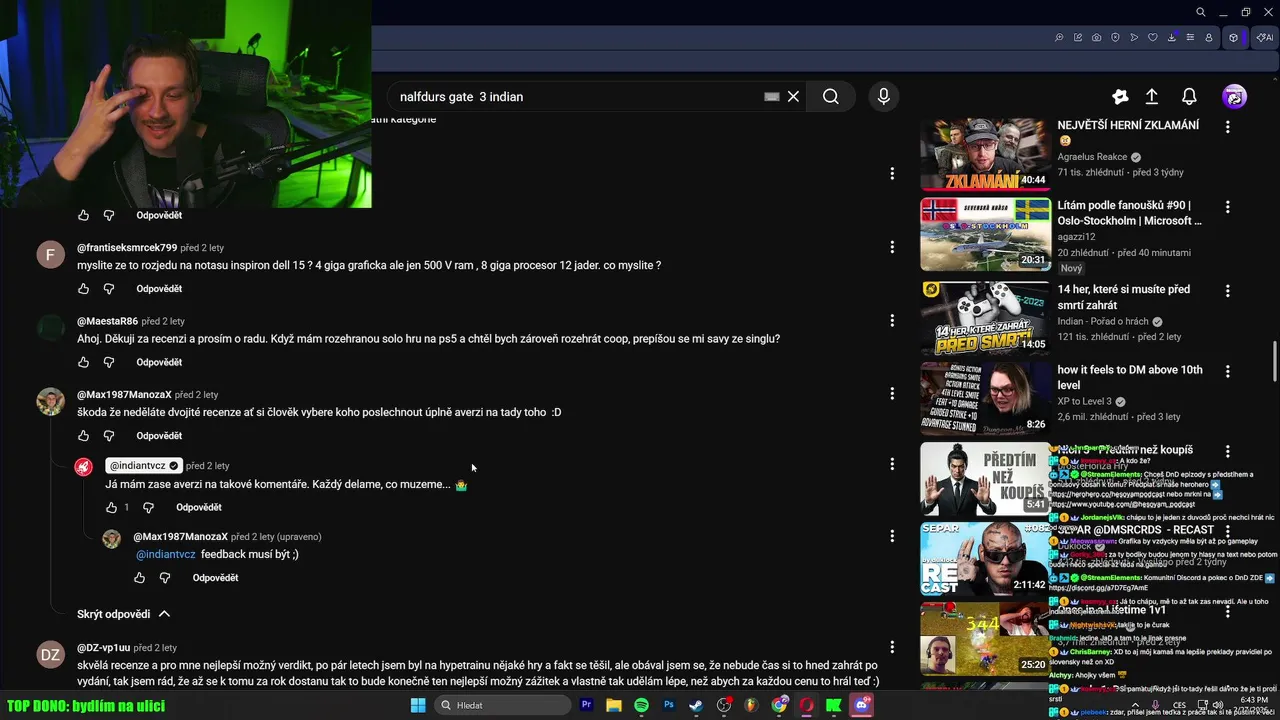Open @DZ-vp1uu channel link

tap(104, 648)
